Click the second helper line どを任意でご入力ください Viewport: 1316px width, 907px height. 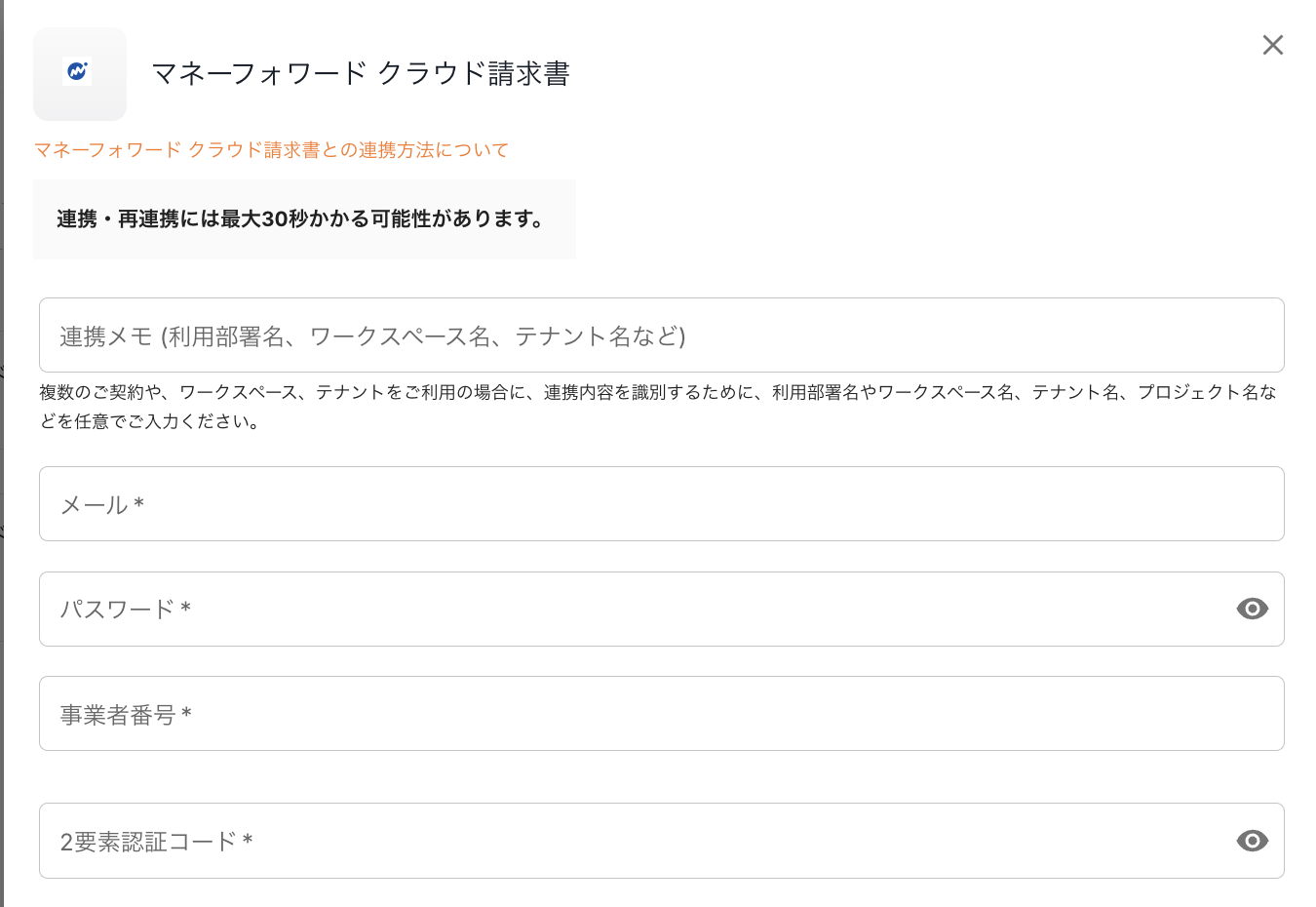point(150,422)
